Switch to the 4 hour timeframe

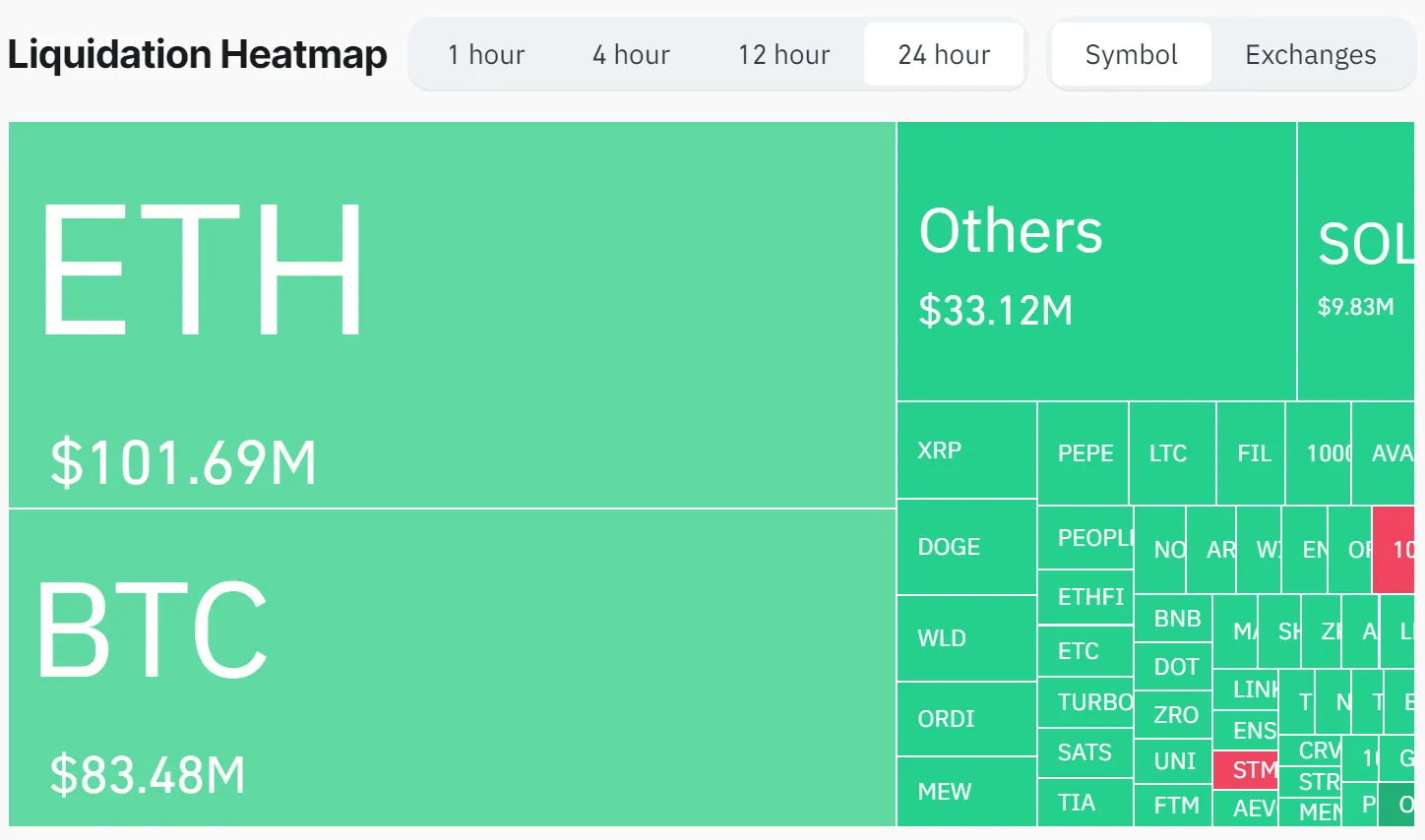click(631, 55)
